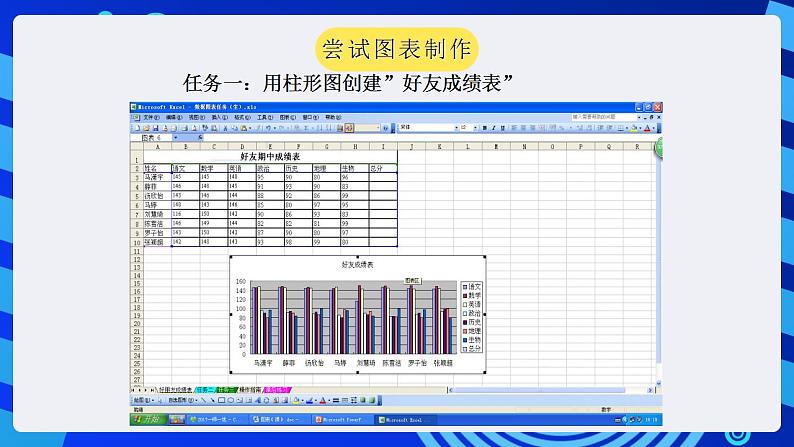Switch to the 好朋友成绩表 sheet tab
The image size is (794, 447).
(x=175, y=390)
